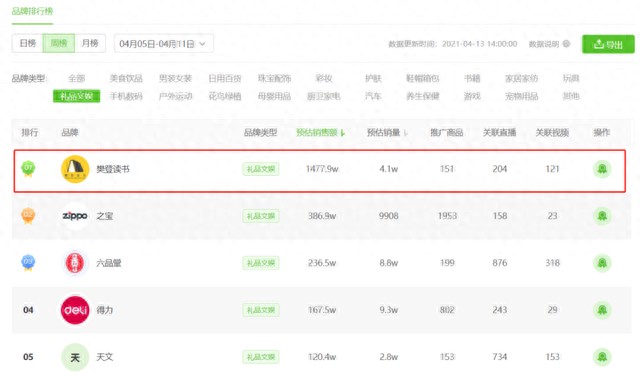
Task: Open the 04月05日-04月11日 date dropdown
Action: click(x=164, y=44)
